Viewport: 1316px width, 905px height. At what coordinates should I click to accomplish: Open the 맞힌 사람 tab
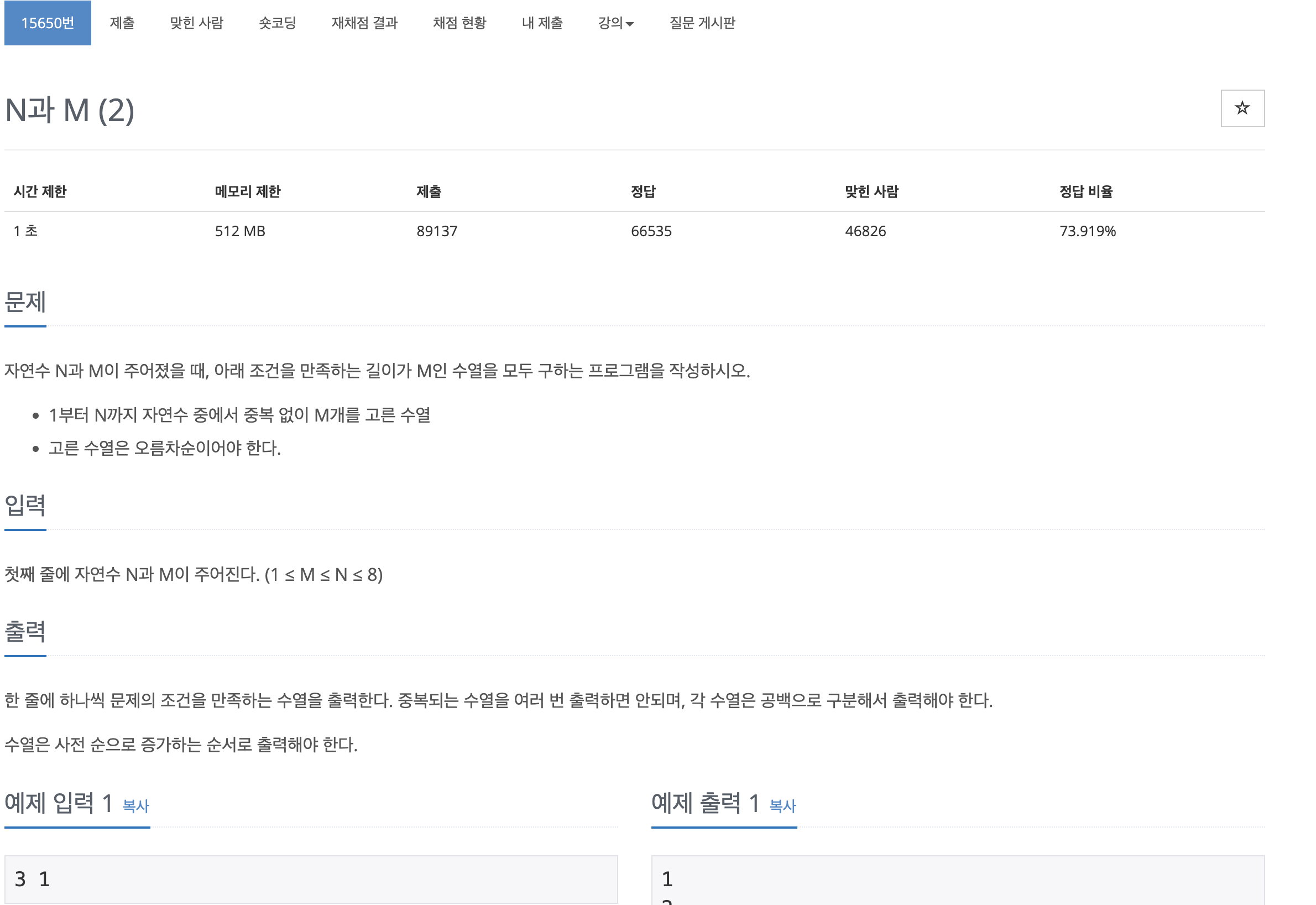197,23
